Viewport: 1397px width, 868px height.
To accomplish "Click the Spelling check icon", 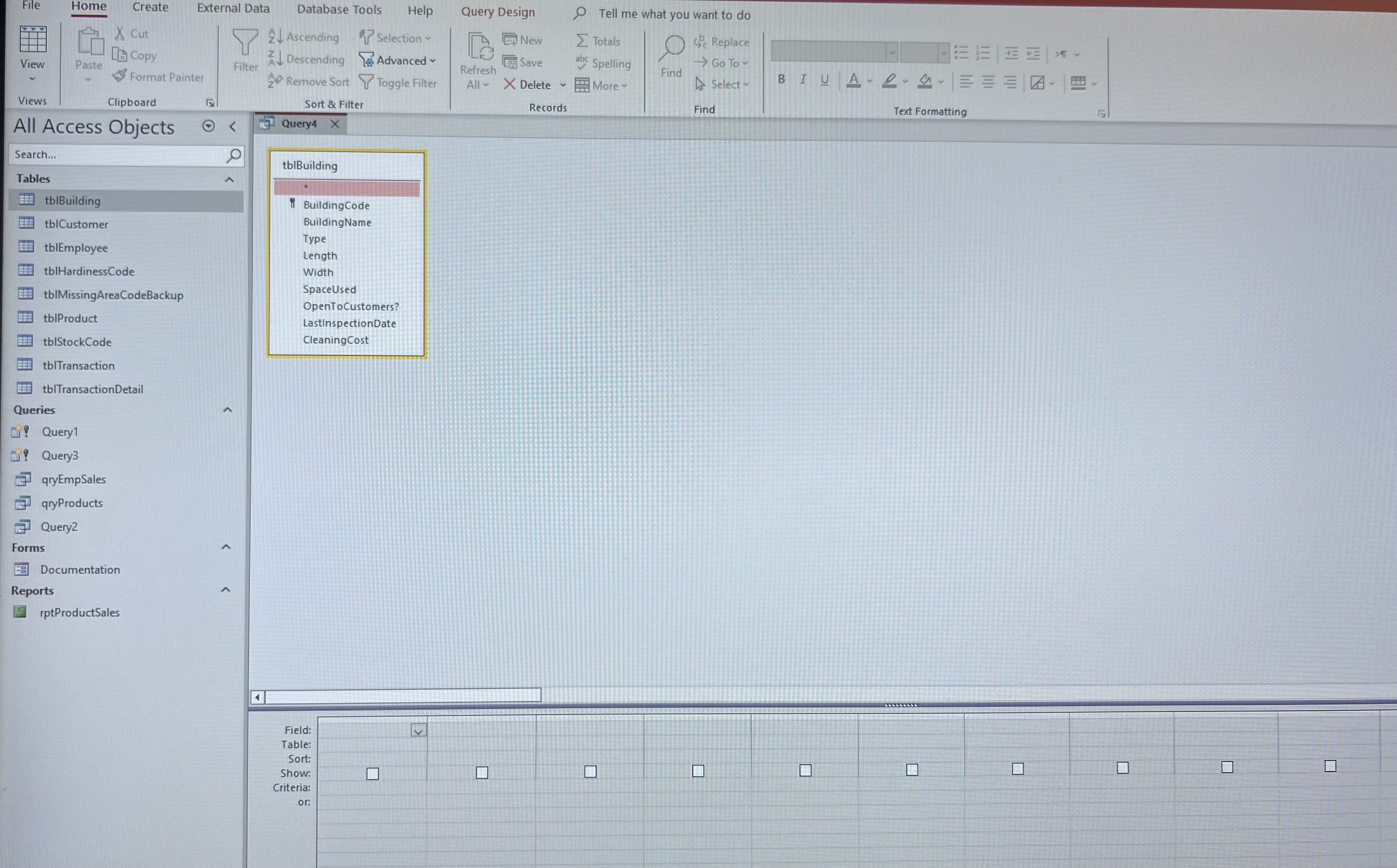I will (x=582, y=63).
